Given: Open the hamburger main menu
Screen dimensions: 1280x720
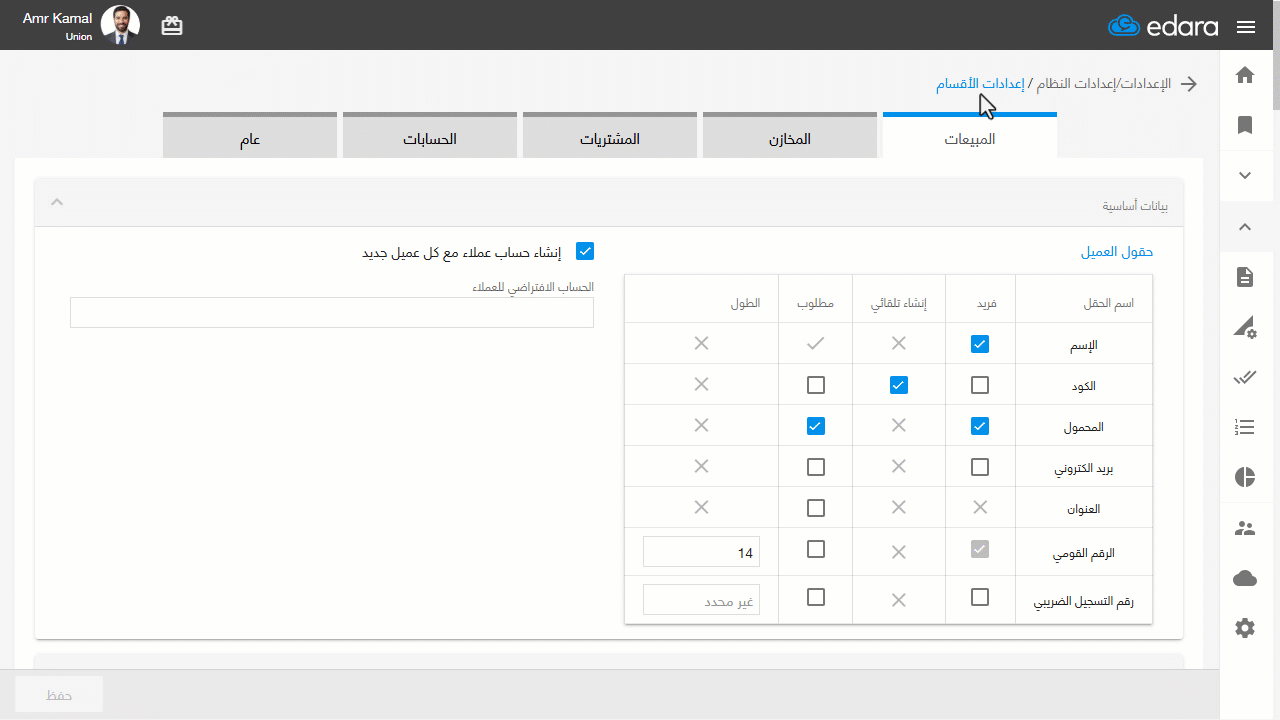Looking at the screenshot, I should (x=1246, y=27).
